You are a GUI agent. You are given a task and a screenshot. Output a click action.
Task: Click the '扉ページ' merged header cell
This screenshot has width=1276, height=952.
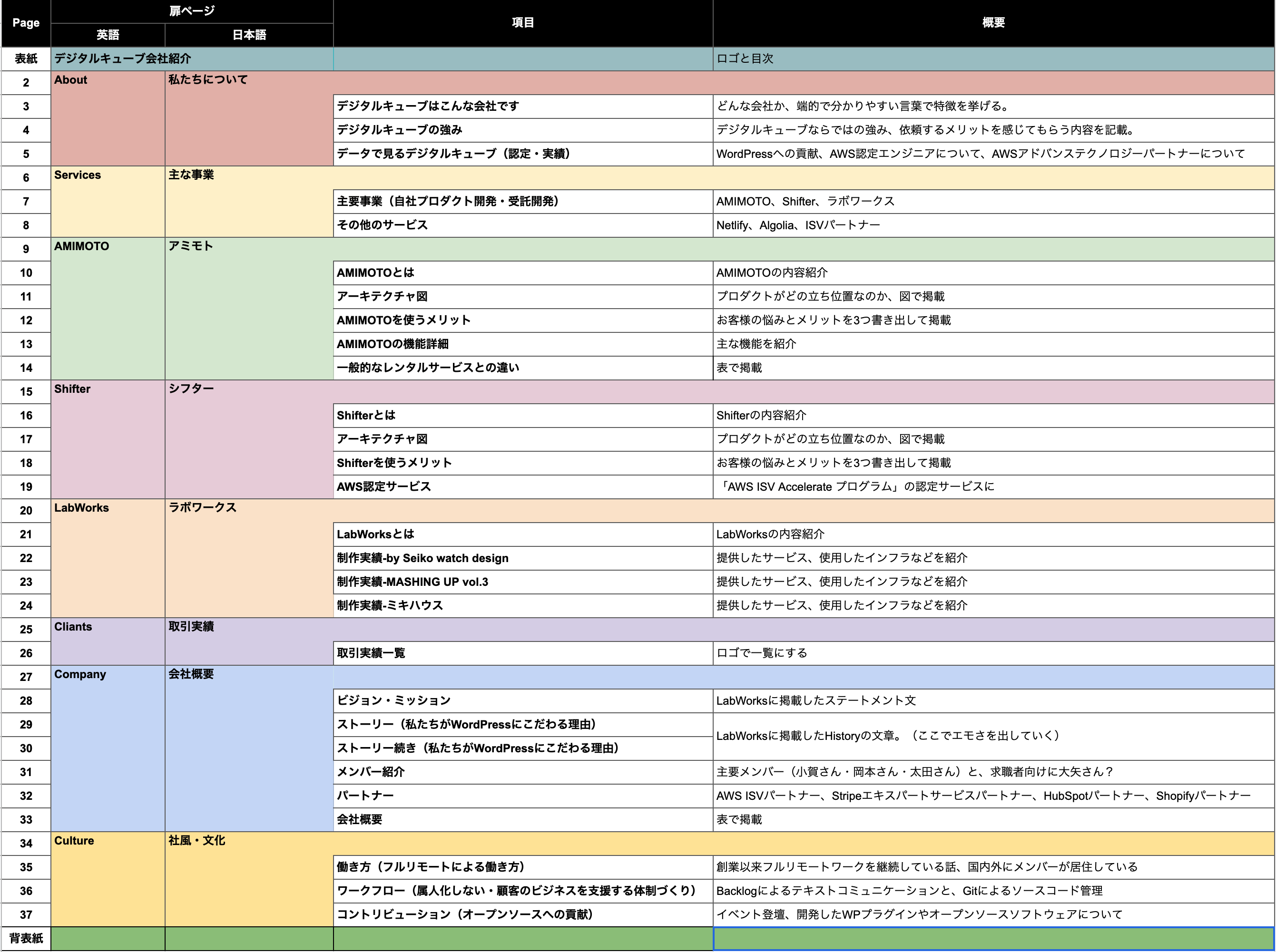point(192,11)
